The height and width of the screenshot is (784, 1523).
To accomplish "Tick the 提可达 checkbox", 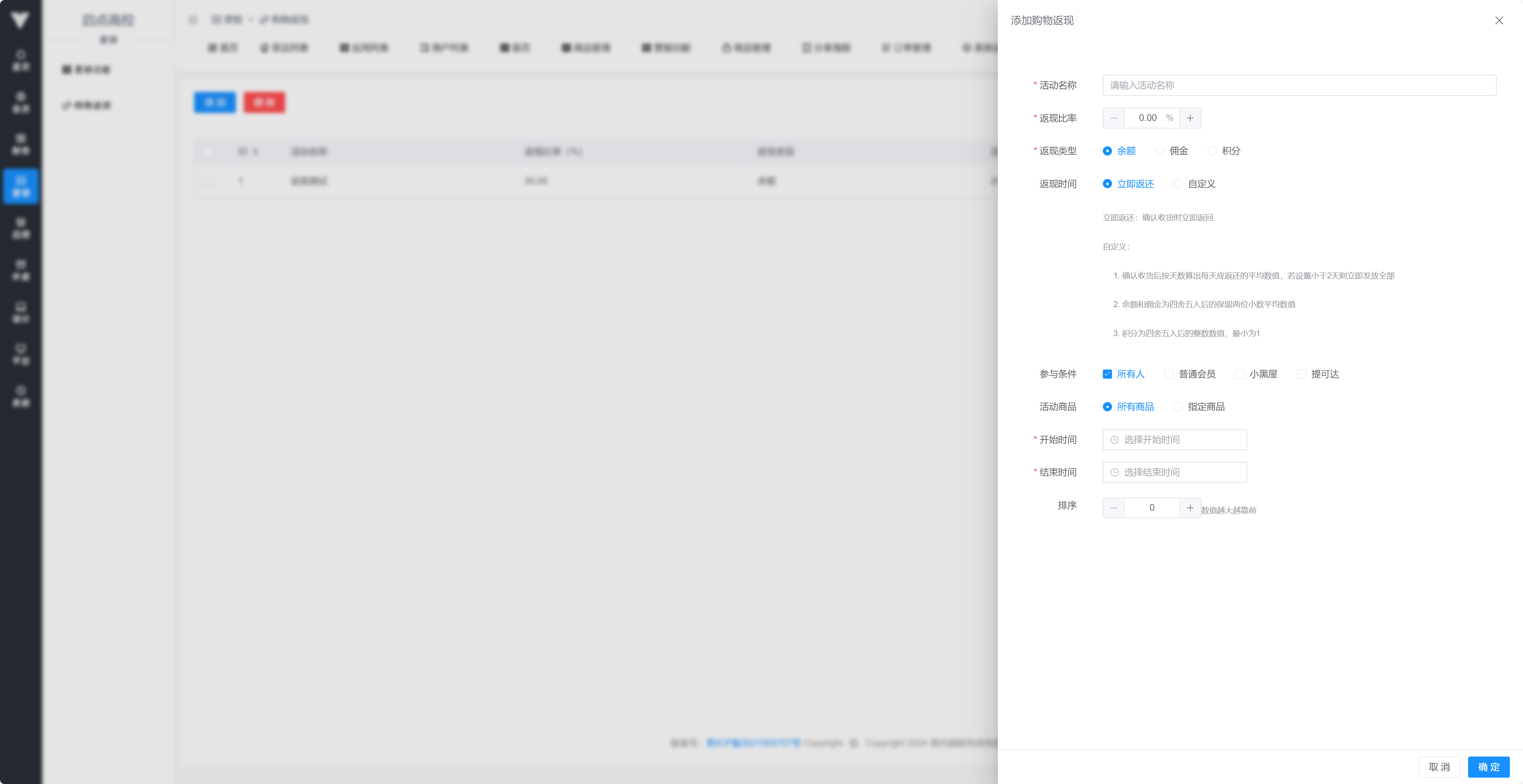I will (1301, 374).
